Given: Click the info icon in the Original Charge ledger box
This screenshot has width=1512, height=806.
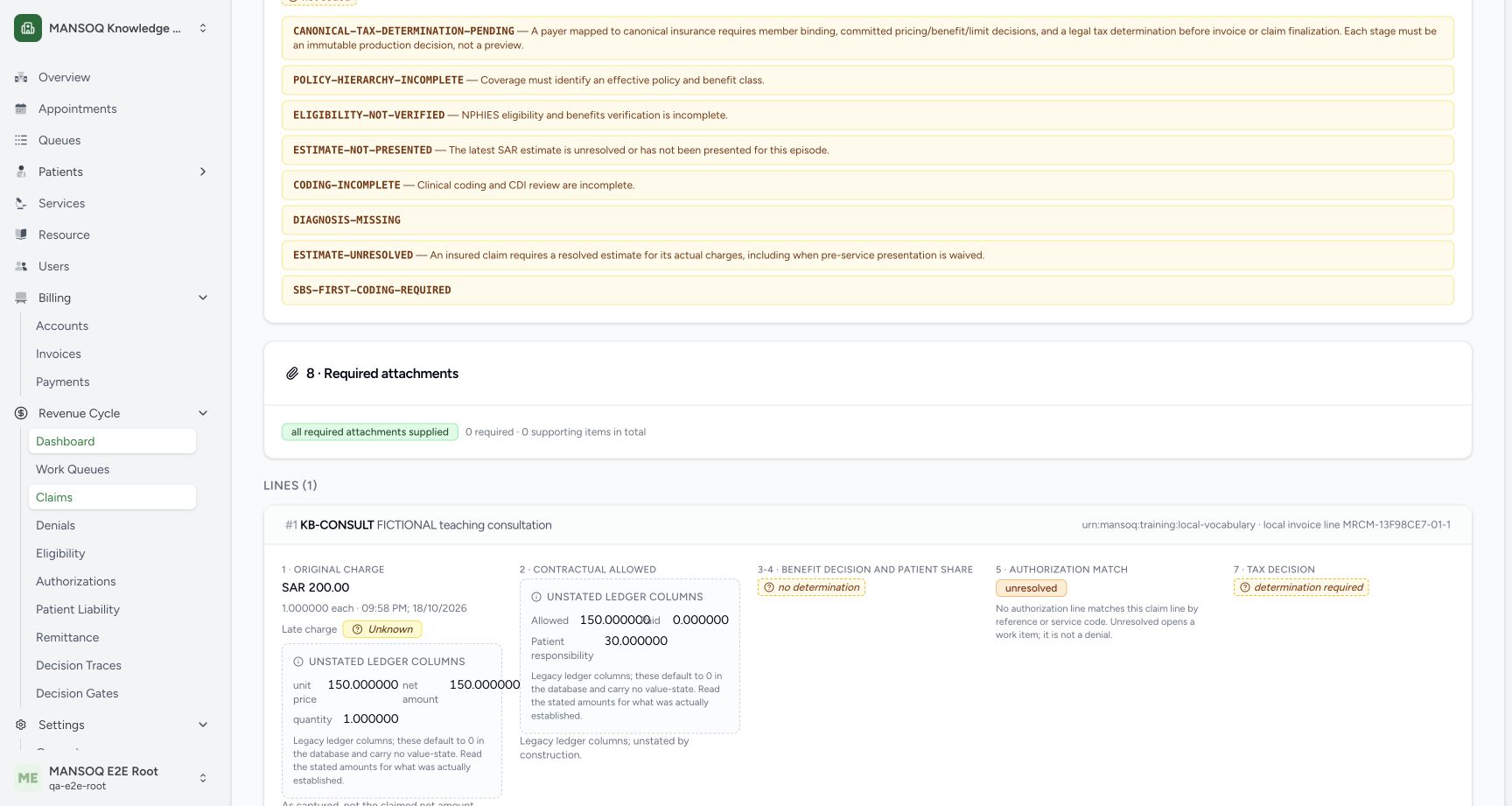Looking at the screenshot, I should click(298, 662).
